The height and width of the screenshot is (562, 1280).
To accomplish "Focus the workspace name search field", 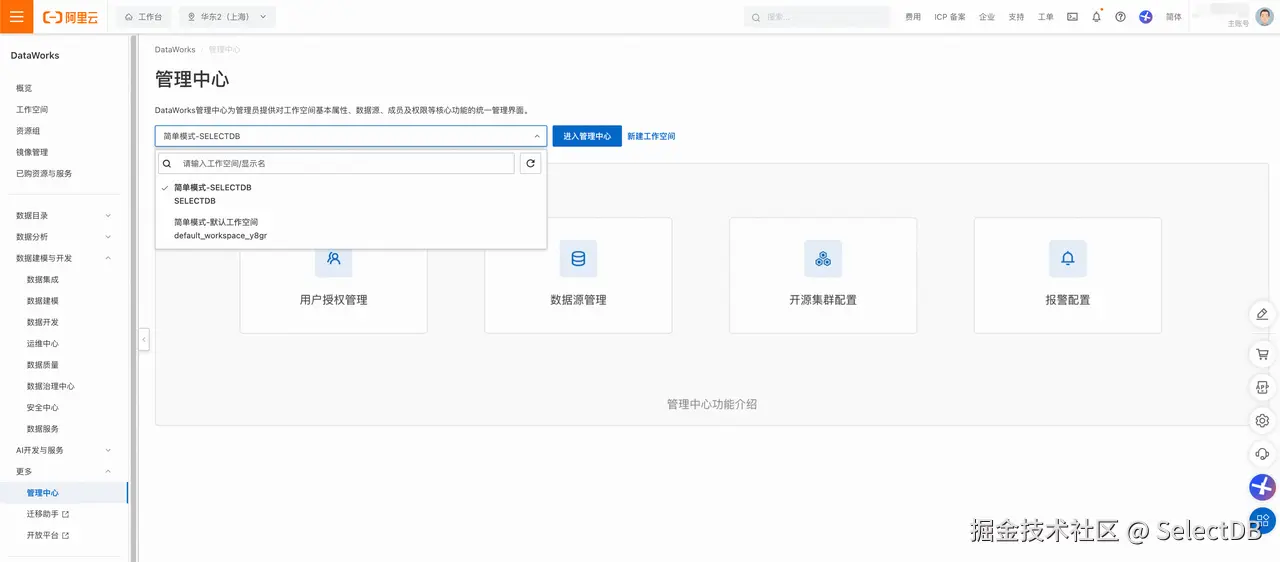I will (336, 163).
